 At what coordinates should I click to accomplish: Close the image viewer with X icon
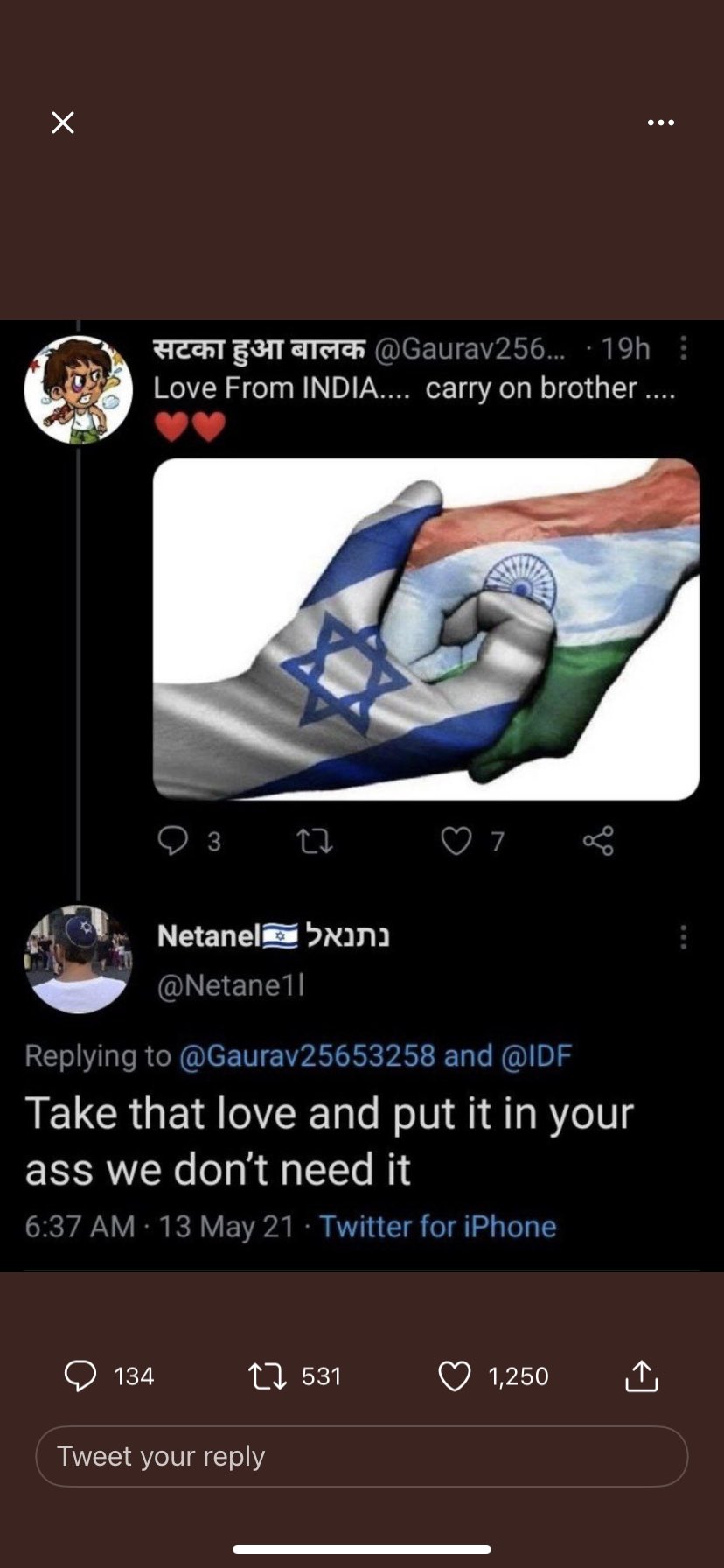pos(63,122)
